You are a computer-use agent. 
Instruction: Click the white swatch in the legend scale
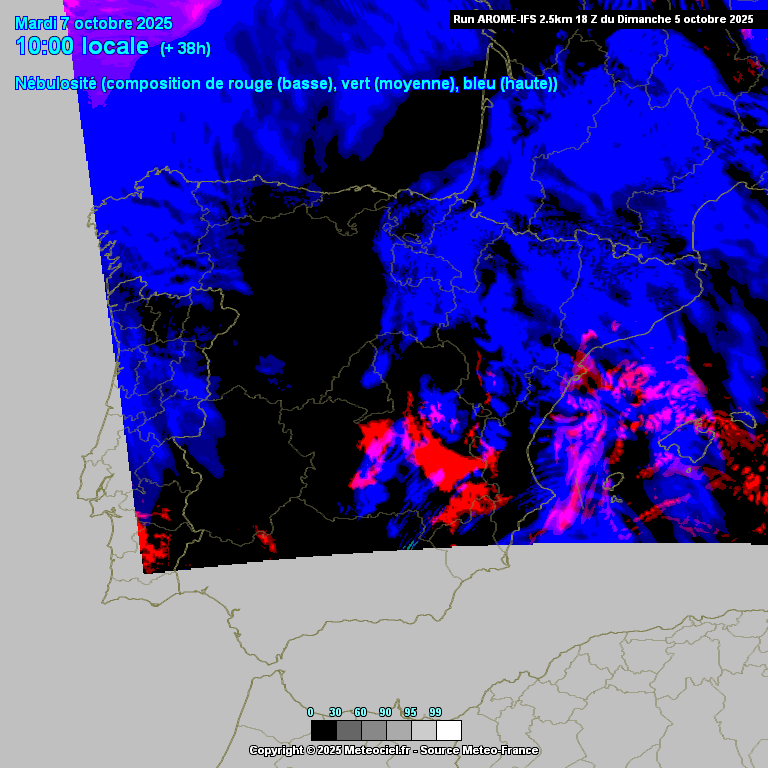coord(449,730)
